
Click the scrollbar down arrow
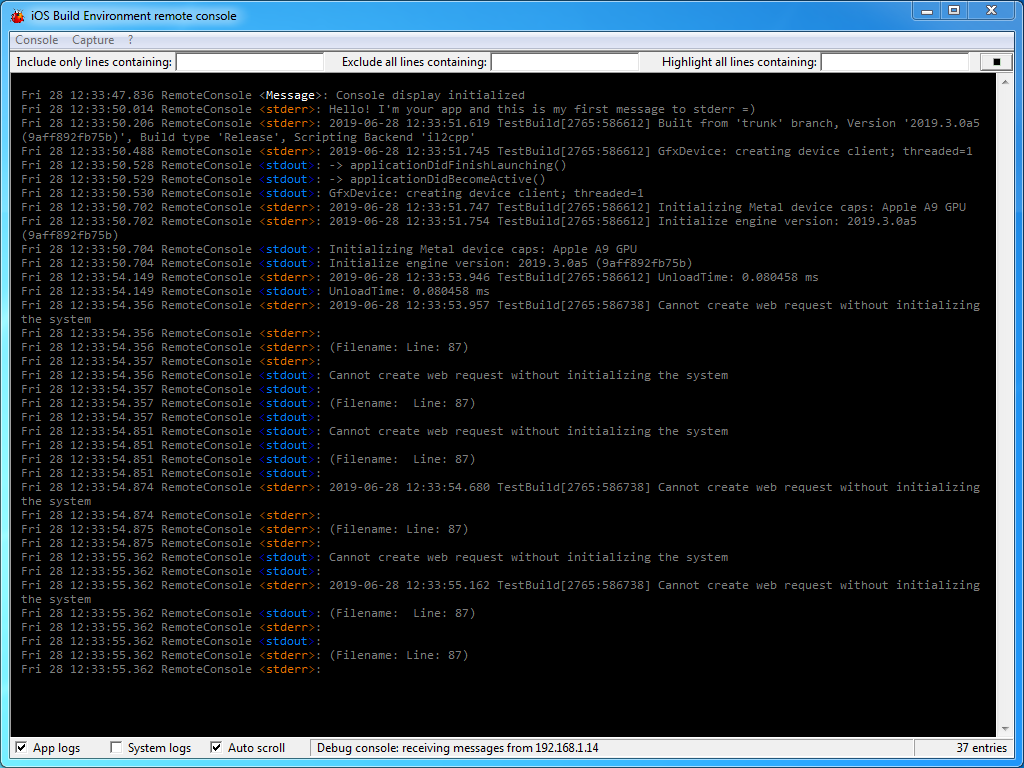[1004, 728]
